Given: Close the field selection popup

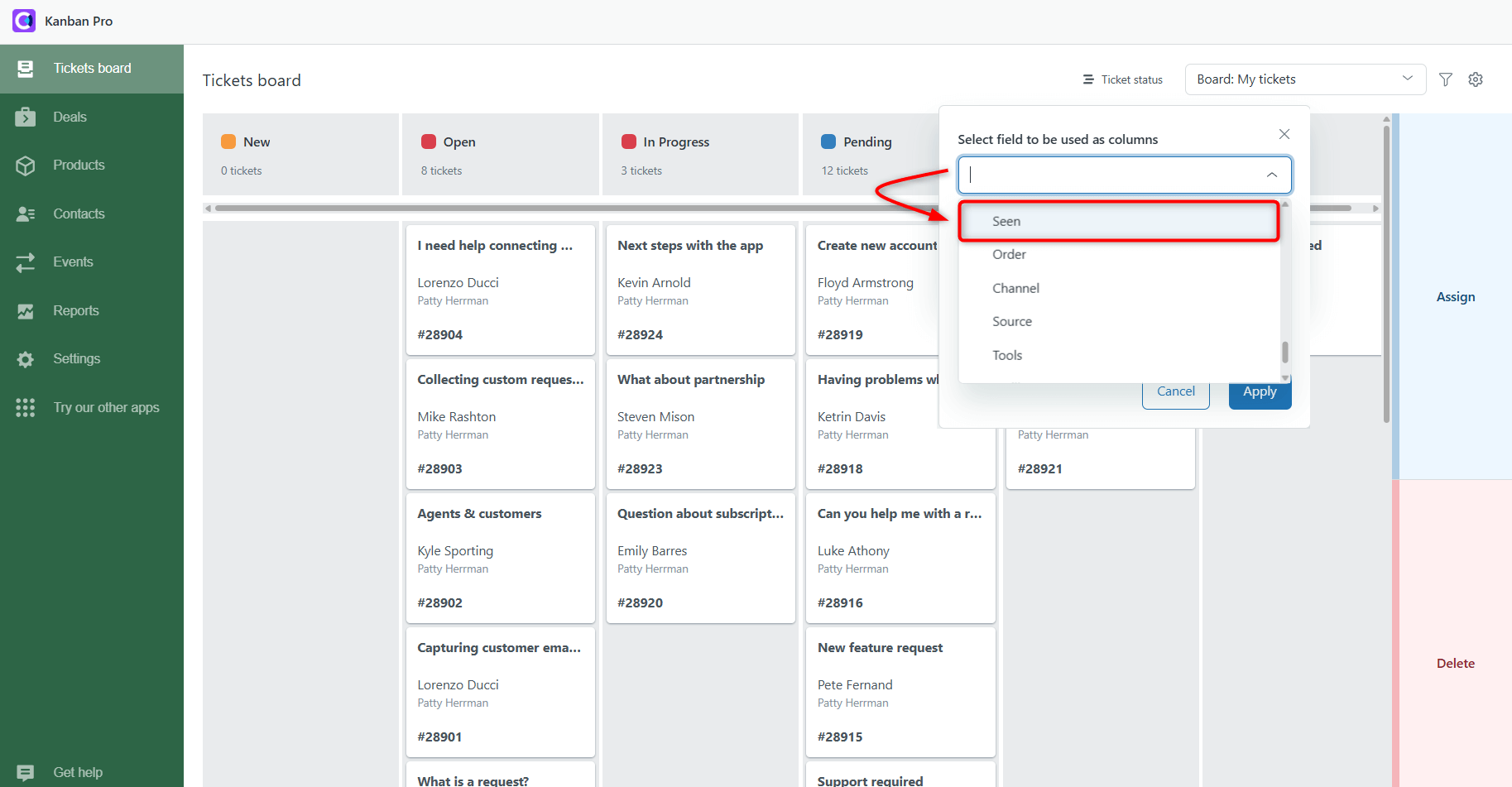Looking at the screenshot, I should tap(1284, 133).
